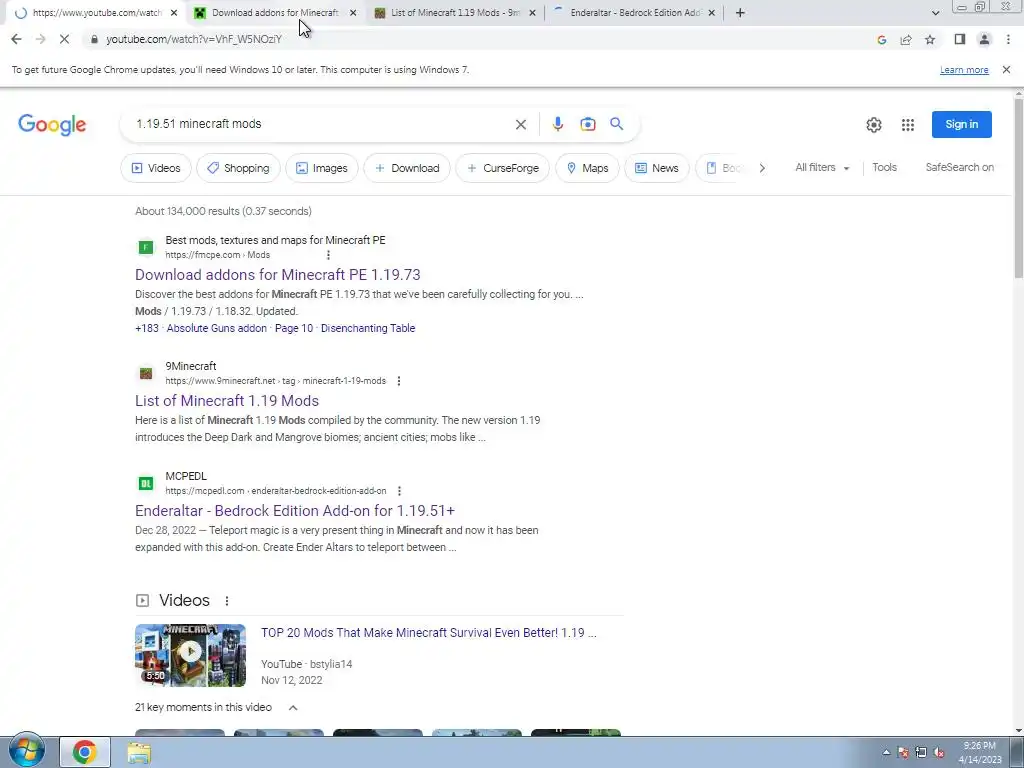
Task: Focus the Google search input field
Action: (320, 124)
